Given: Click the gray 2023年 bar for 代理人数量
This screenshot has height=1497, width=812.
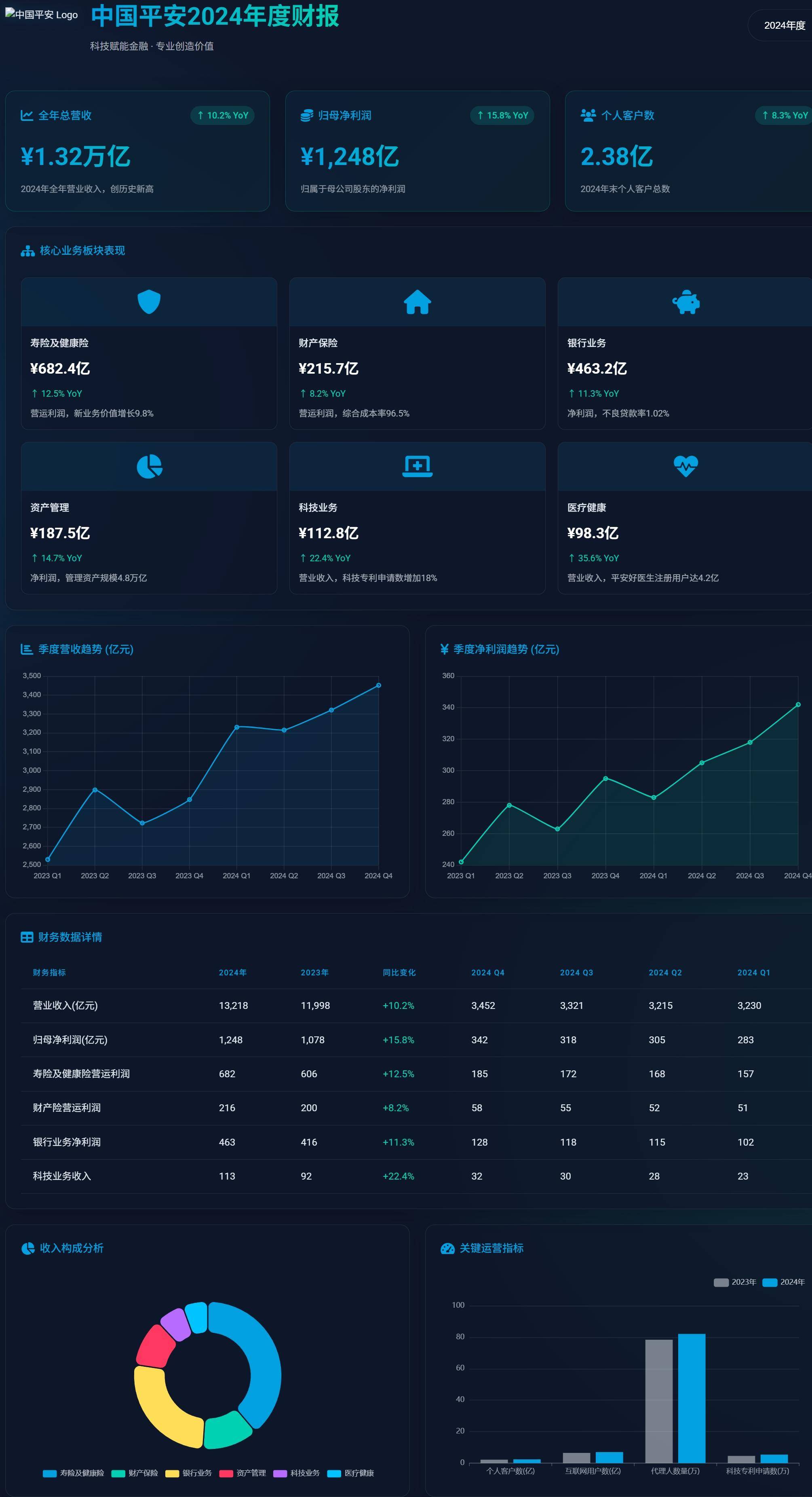Looking at the screenshot, I should click(659, 1401).
